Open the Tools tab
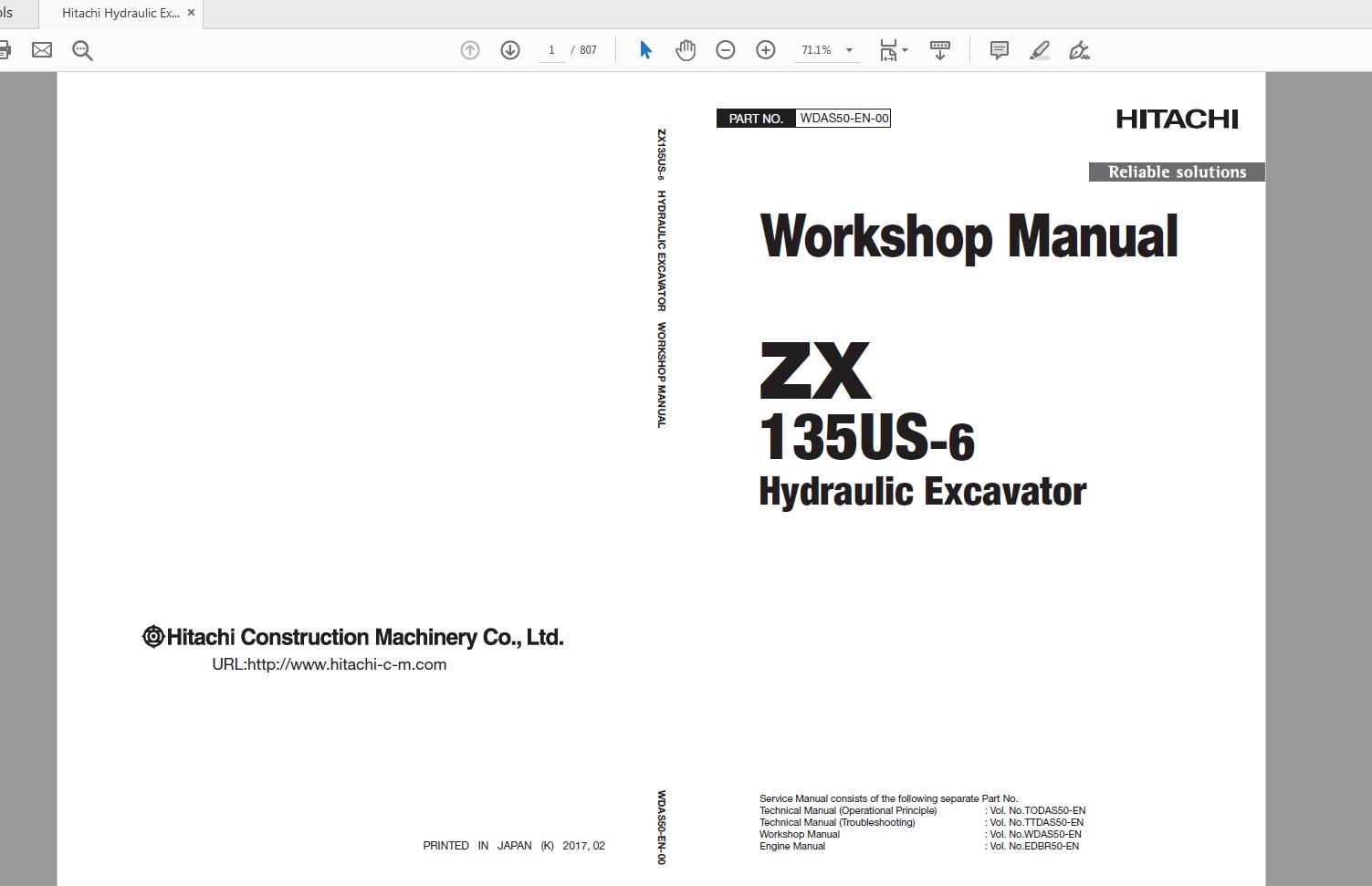Viewport: 1372px width, 886px height. [x=7, y=13]
